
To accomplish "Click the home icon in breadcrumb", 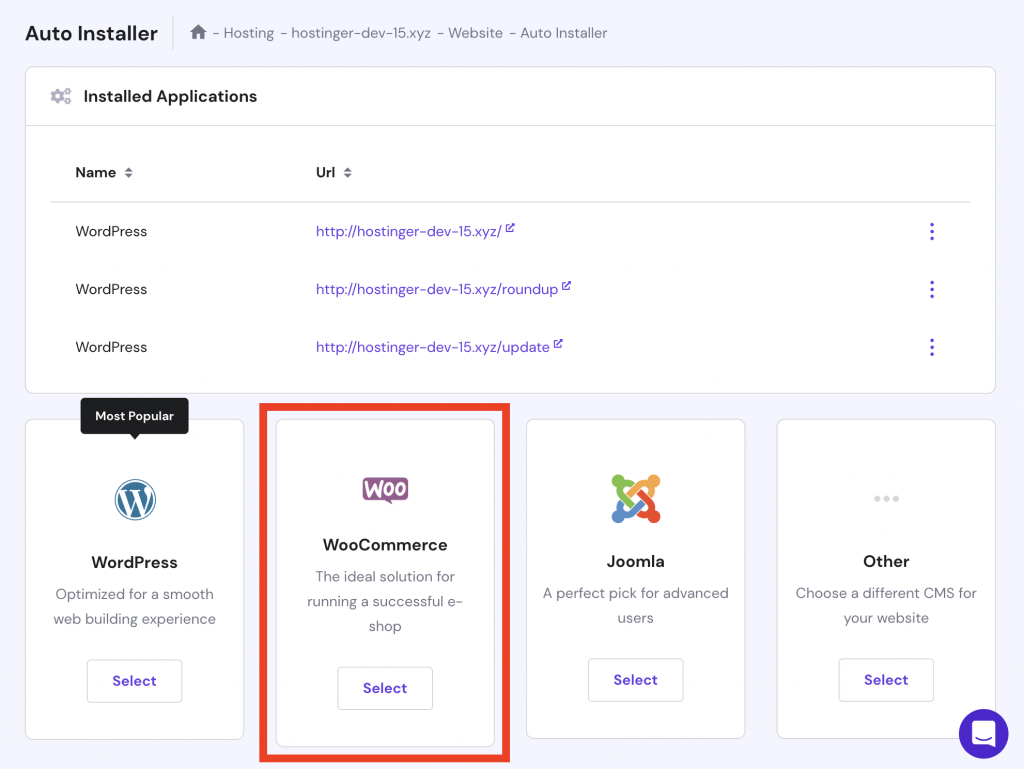I will pos(198,33).
